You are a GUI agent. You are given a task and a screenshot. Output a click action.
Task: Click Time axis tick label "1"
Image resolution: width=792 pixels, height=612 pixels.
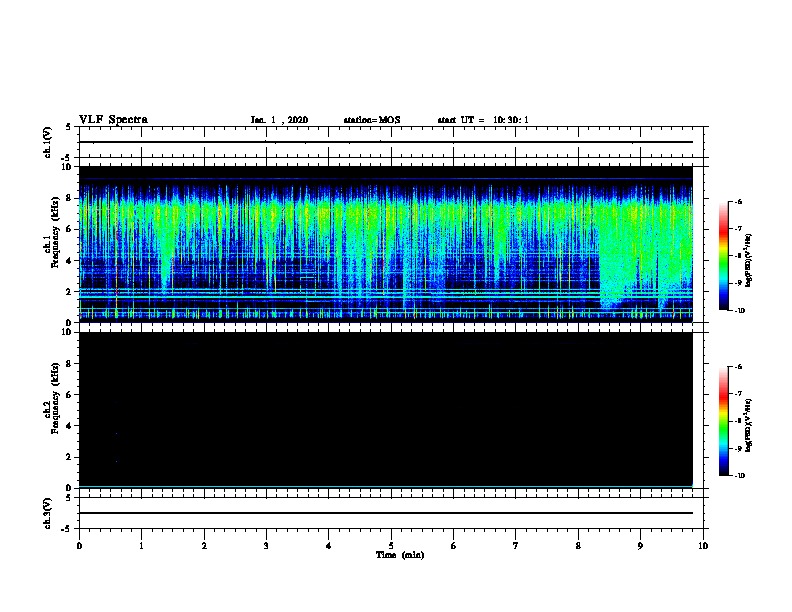[x=141, y=545]
